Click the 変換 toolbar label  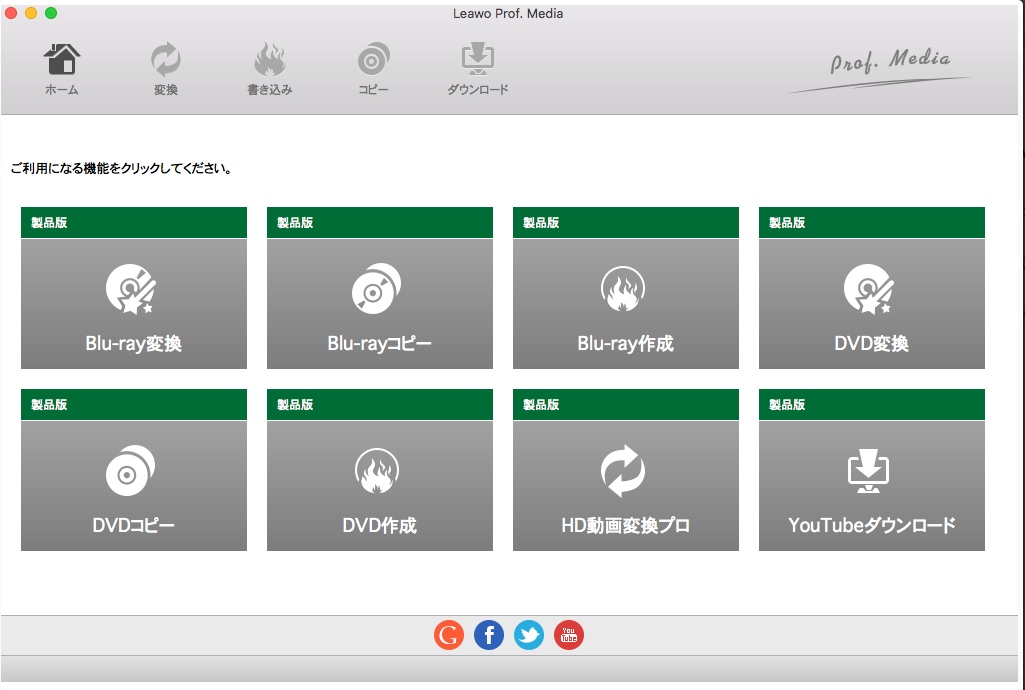pyautogui.click(x=165, y=90)
